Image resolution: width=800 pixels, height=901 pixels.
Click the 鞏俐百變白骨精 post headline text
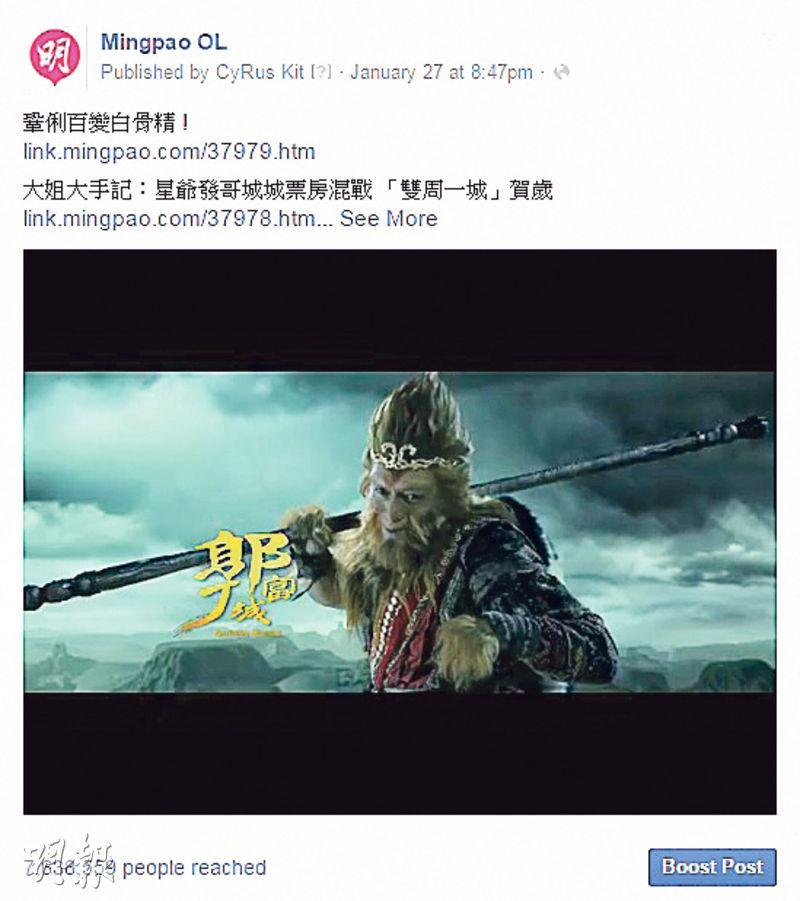click(106, 123)
